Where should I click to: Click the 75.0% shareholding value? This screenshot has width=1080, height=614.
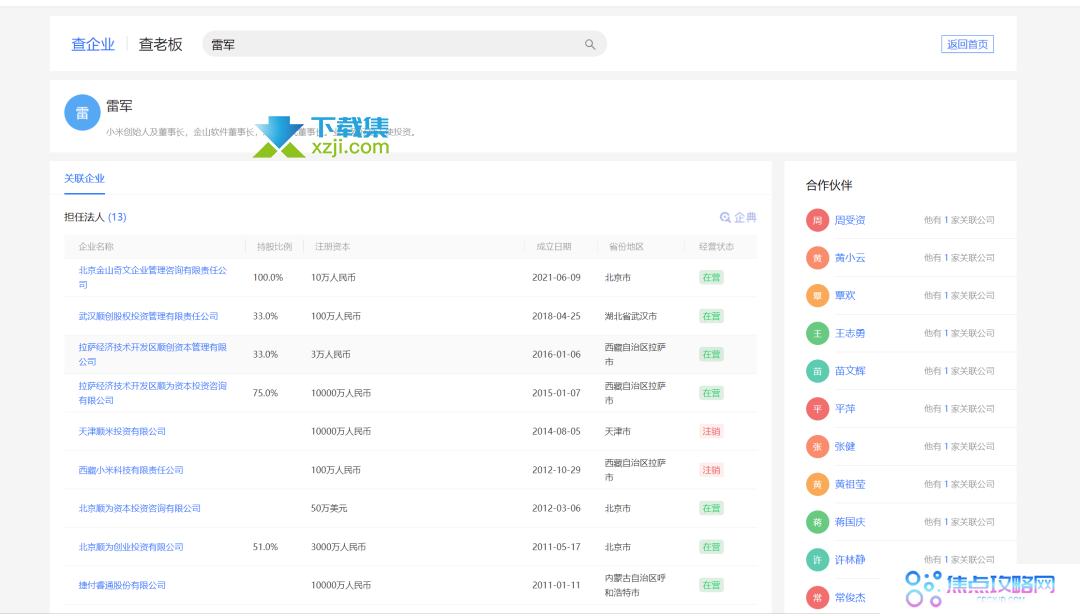pyautogui.click(x=265, y=393)
